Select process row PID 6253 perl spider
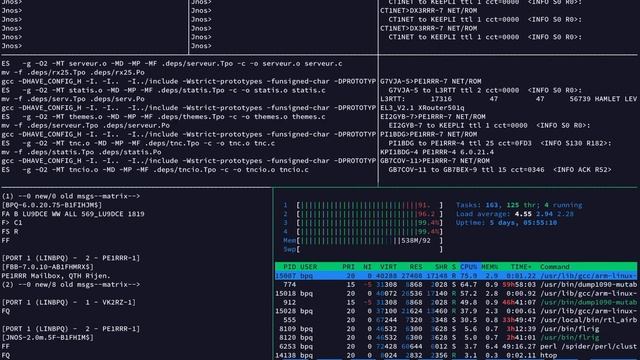640x360 pixels. click(x=456, y=347)
